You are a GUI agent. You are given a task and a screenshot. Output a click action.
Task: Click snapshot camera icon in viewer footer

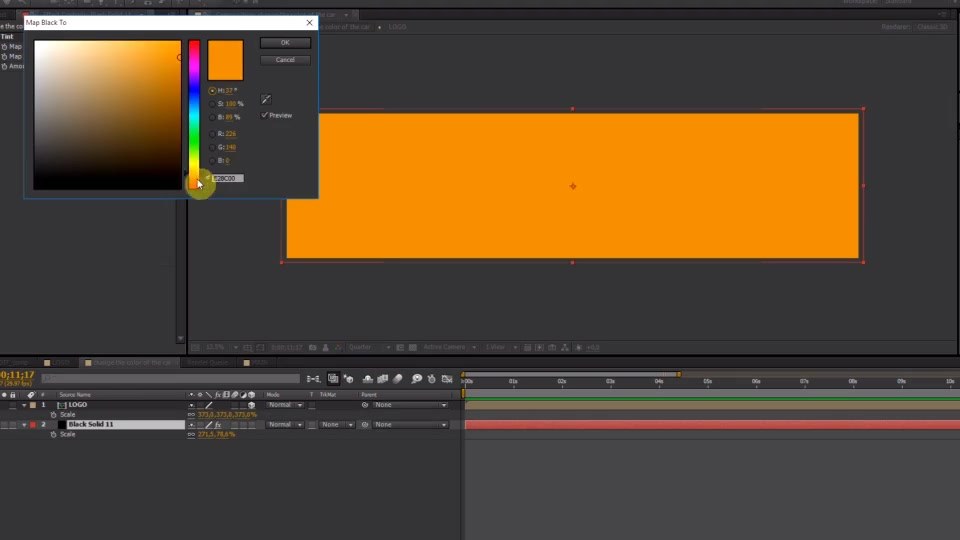coord(313,347)
